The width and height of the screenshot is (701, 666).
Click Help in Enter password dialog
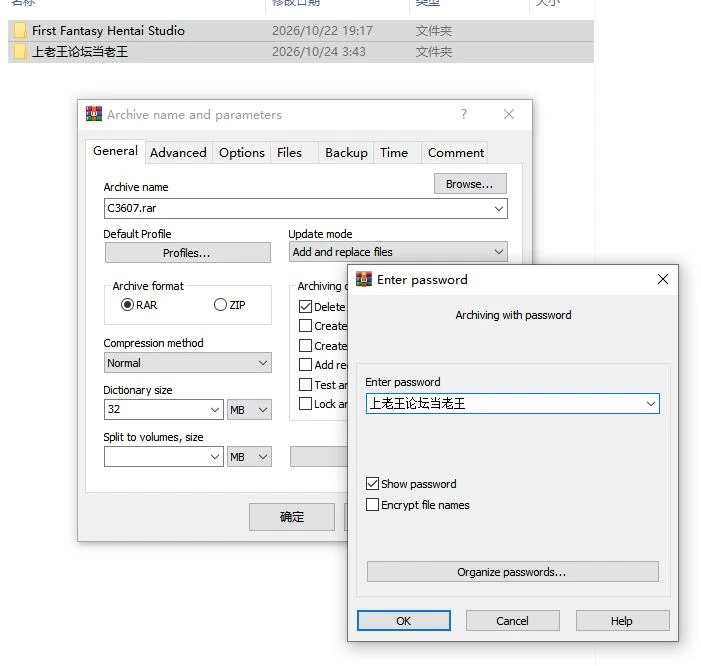click(x=622, y=621)
